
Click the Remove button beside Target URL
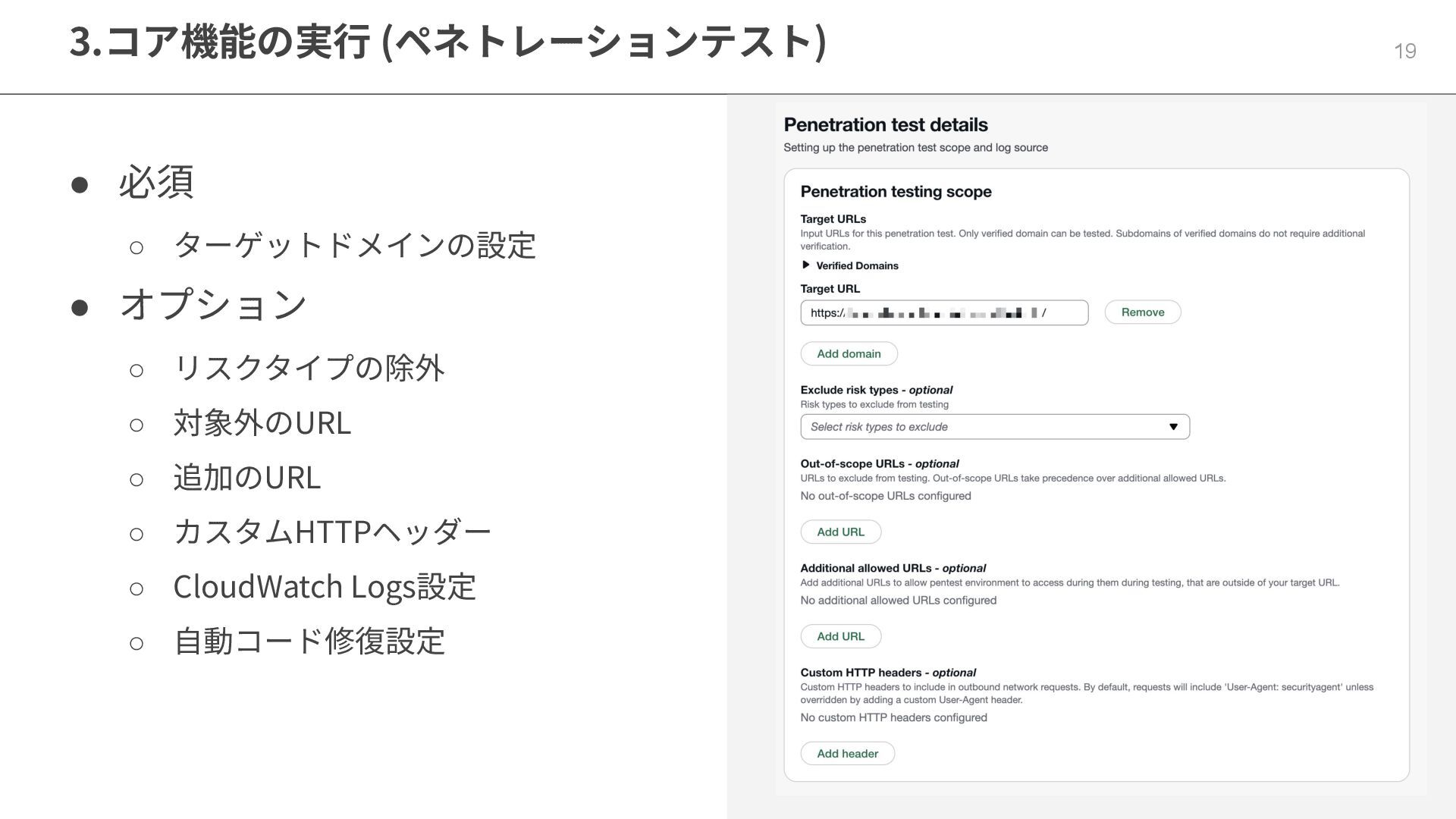(x=1142, y=312)
